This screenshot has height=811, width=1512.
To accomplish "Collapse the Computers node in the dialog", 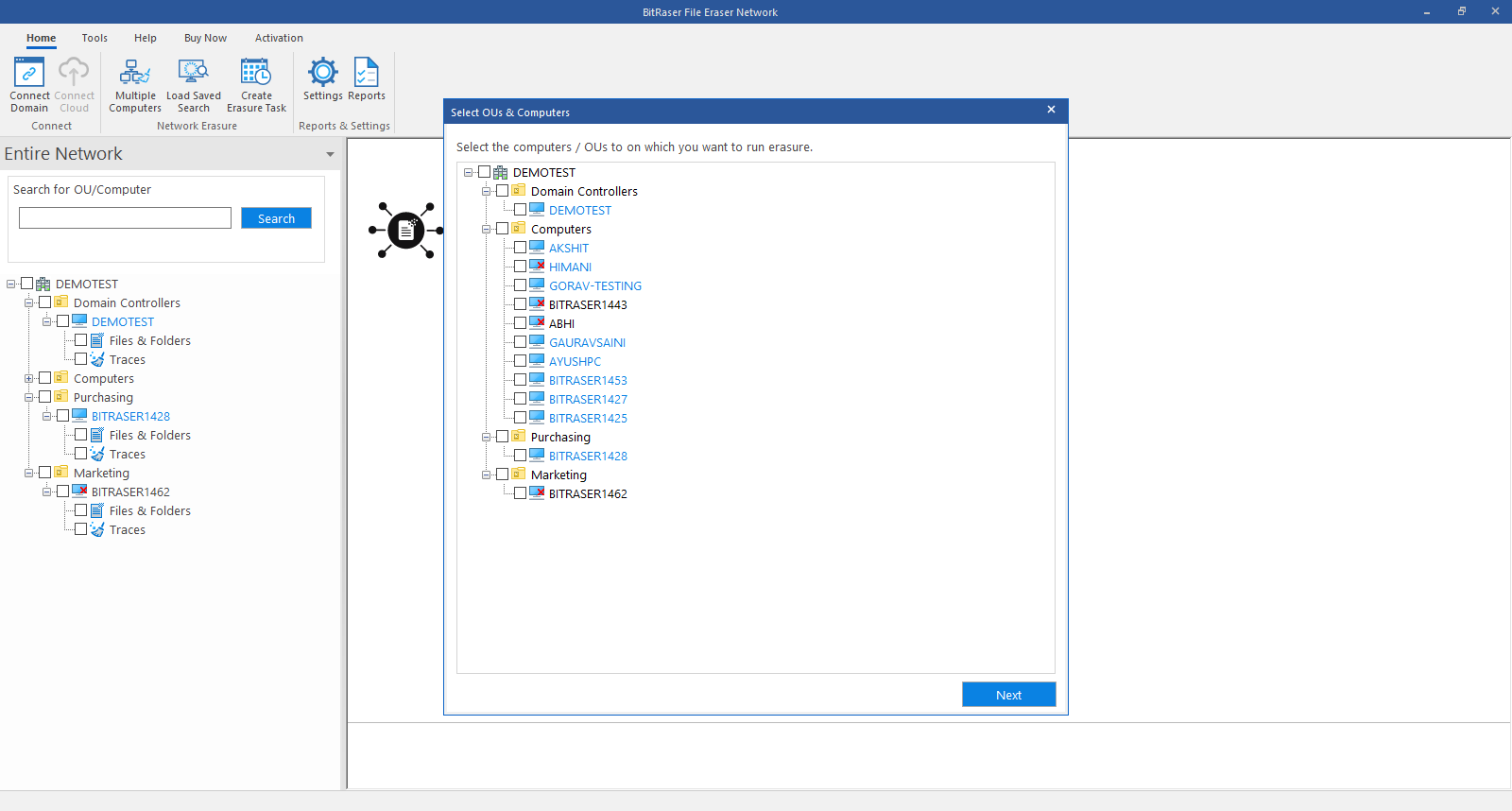I will click(x=486, y=229).
